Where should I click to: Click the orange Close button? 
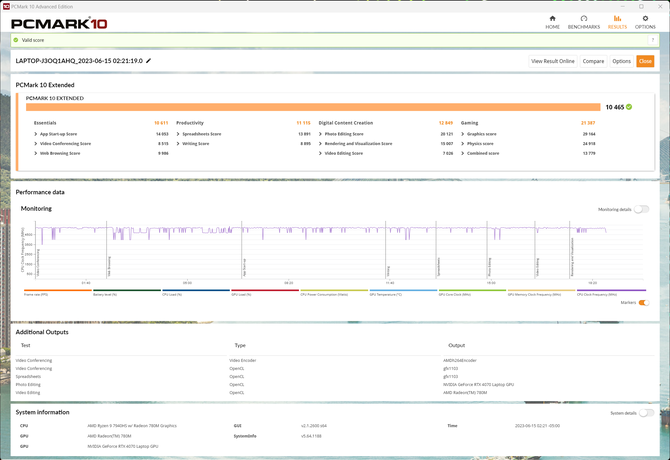pyautogui.click(x=645, y=62)
